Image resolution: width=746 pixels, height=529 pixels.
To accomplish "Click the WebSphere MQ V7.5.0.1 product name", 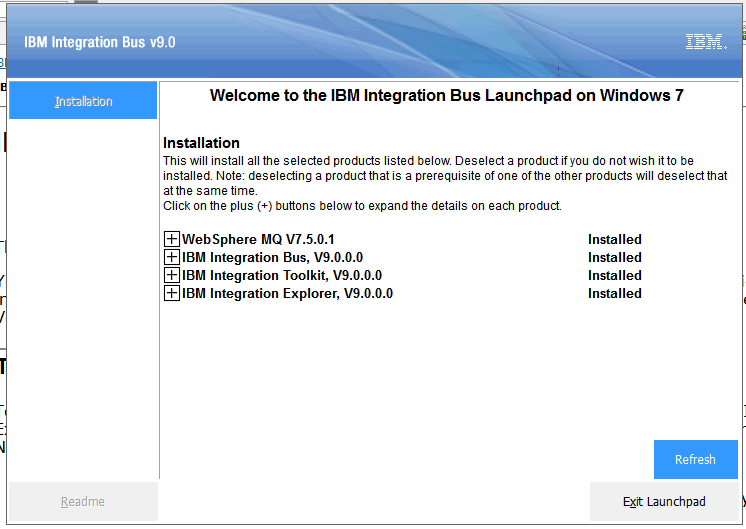I will tap(258, 239).
